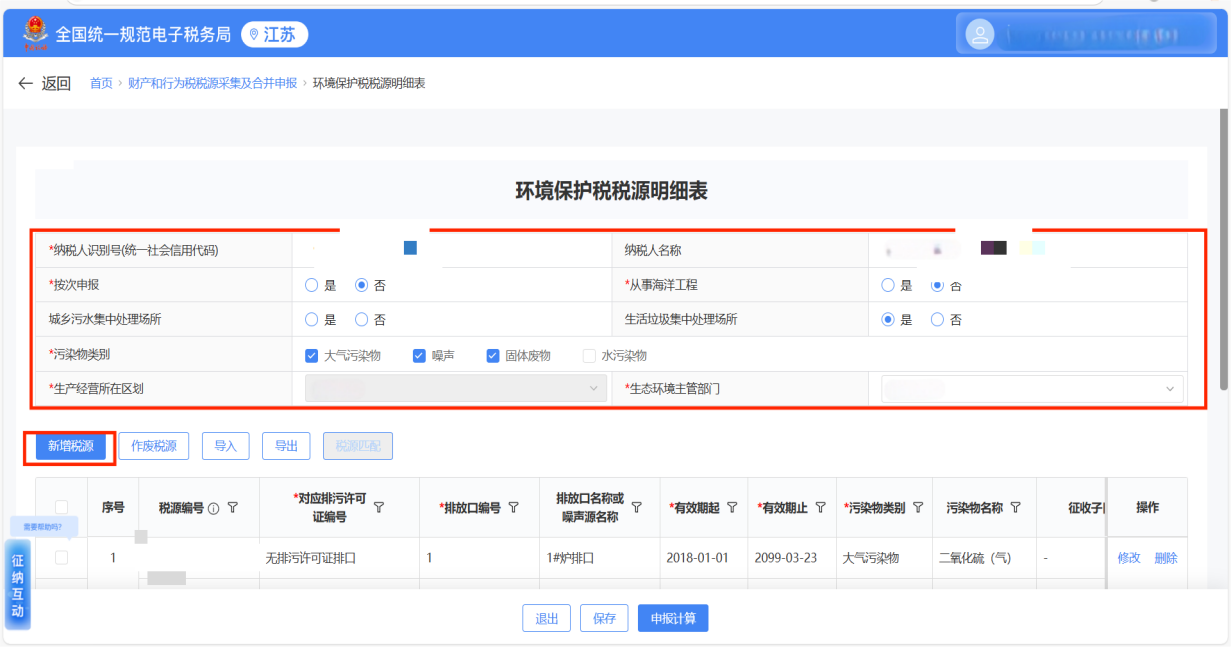Open 财产和行为税税源采集及合并申报 breadcrumb

pyautogui.click(x=212, y=83)
